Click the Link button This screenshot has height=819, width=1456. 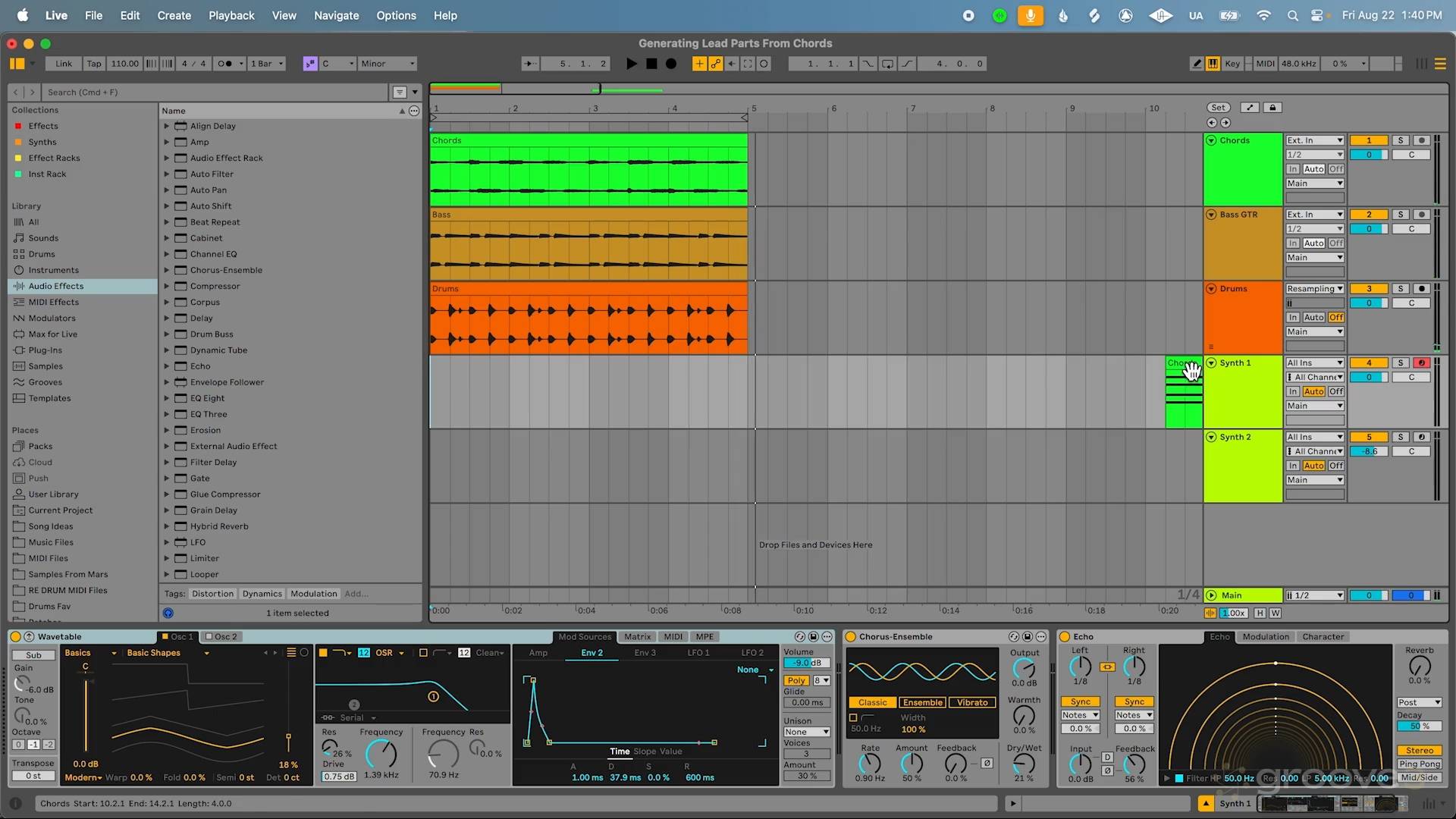[64, 64]
